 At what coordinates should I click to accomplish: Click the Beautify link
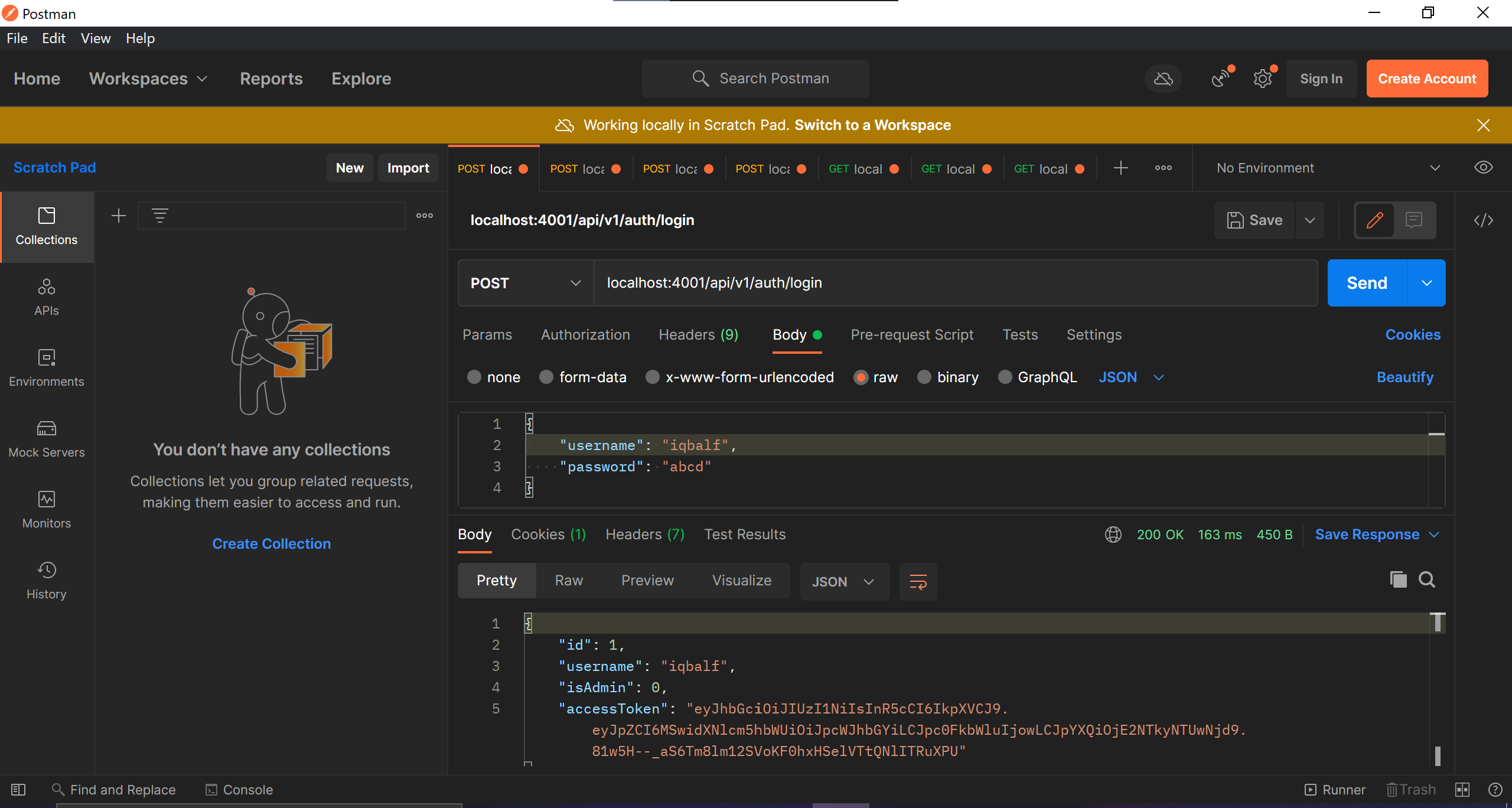pyautogui.click(x=1405, y=377)
